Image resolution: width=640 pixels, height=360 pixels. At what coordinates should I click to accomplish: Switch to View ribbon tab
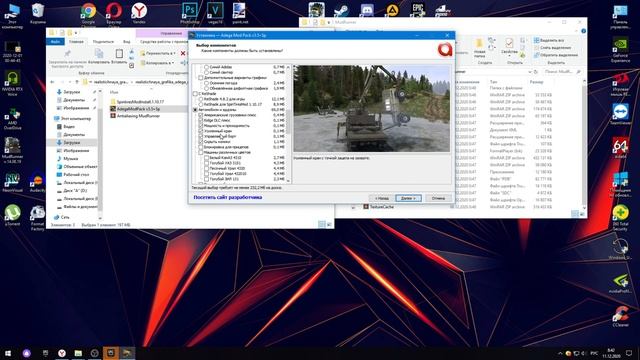coord(127,42)
